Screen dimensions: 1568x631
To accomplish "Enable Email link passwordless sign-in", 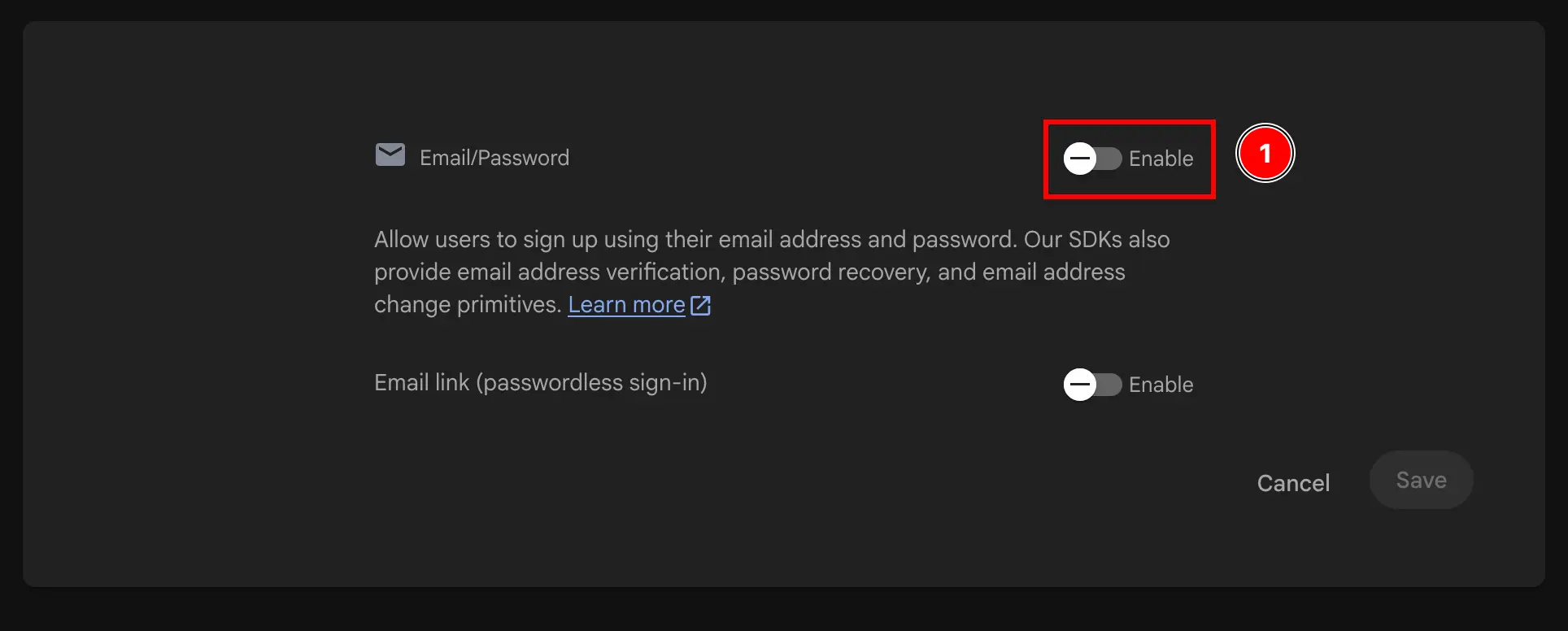I will (1091, 385).
